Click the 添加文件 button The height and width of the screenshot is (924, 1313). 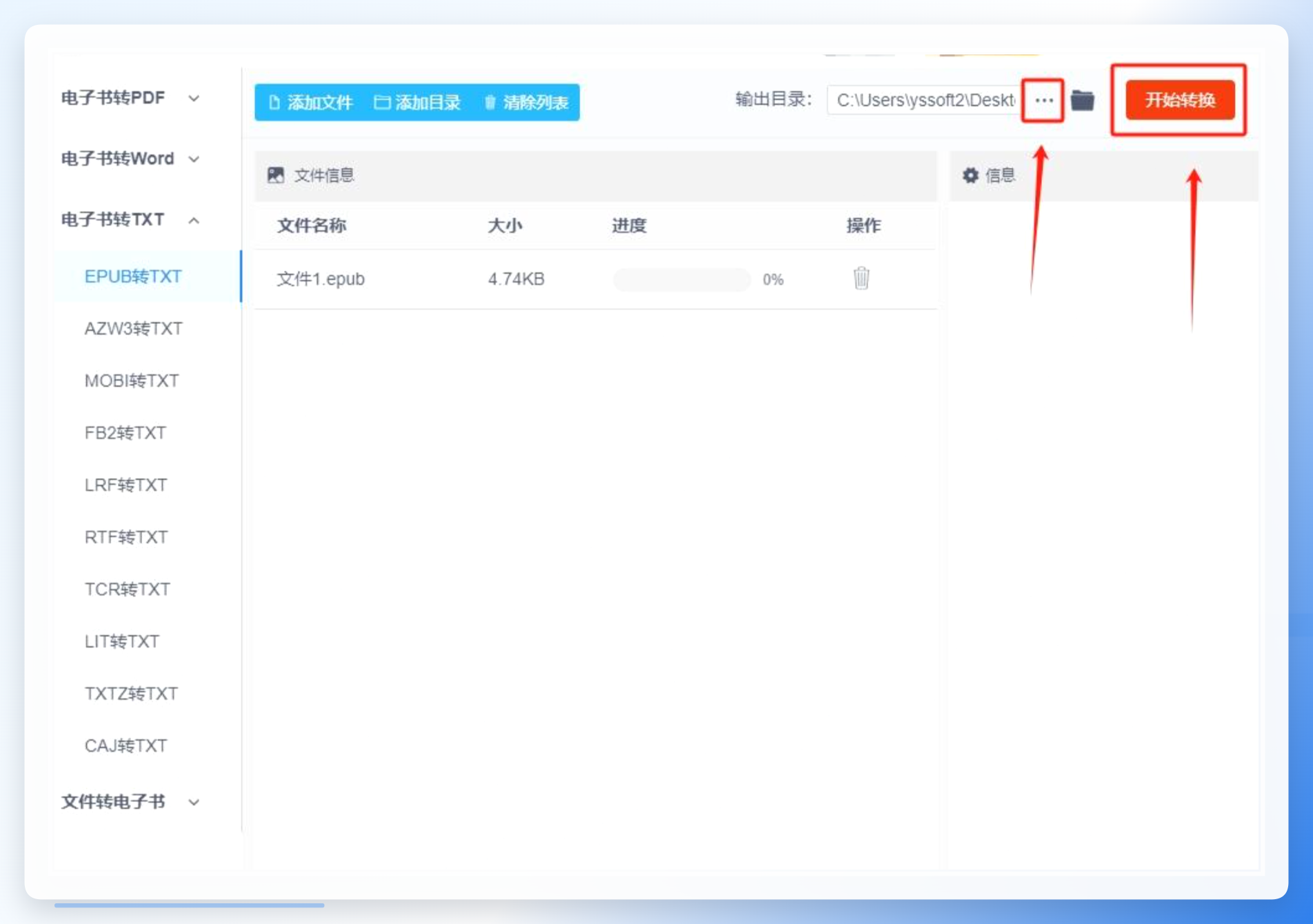(x=310, y=103)
